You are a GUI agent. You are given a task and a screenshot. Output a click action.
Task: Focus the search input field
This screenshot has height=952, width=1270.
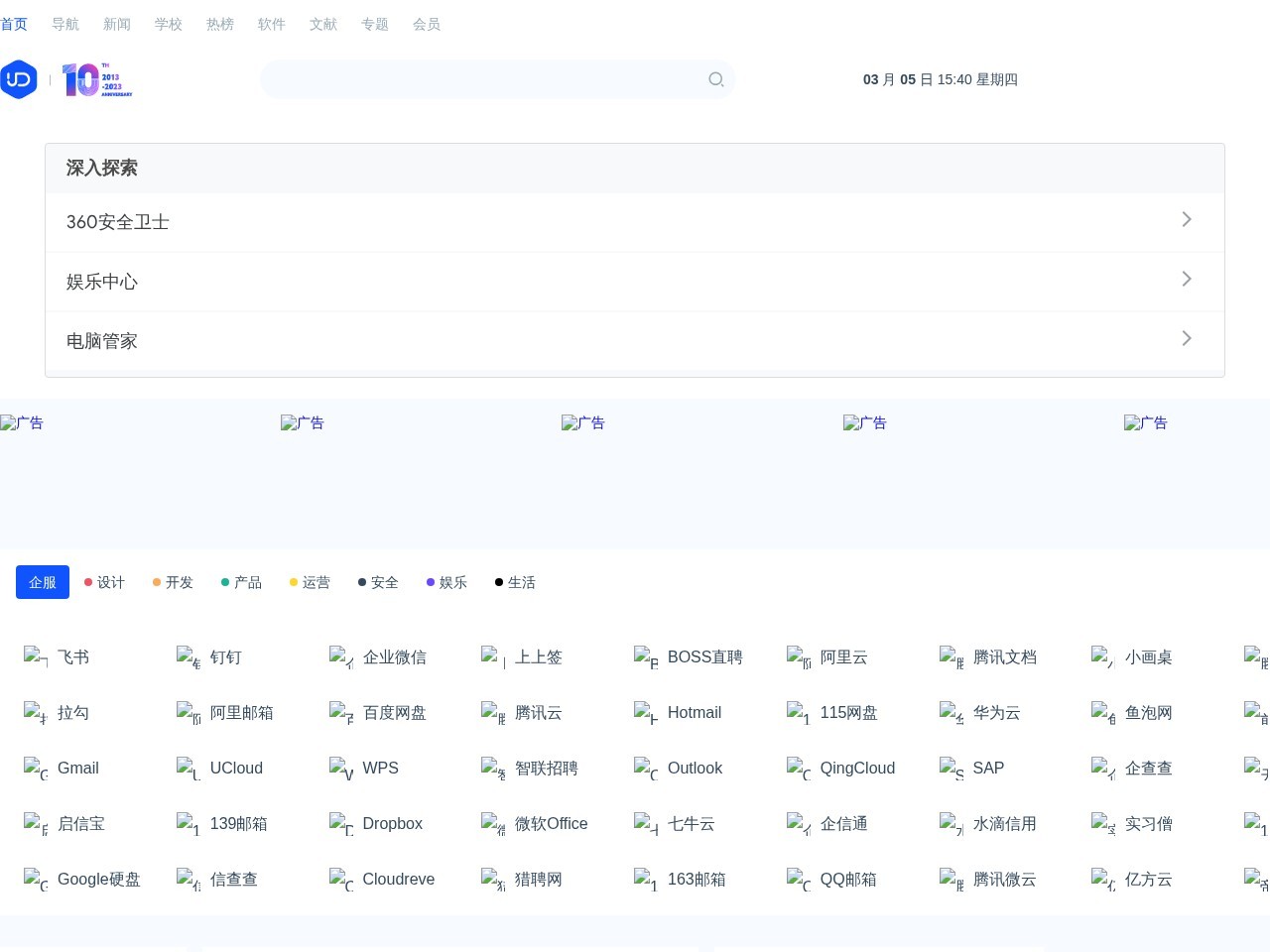point(481,79)
